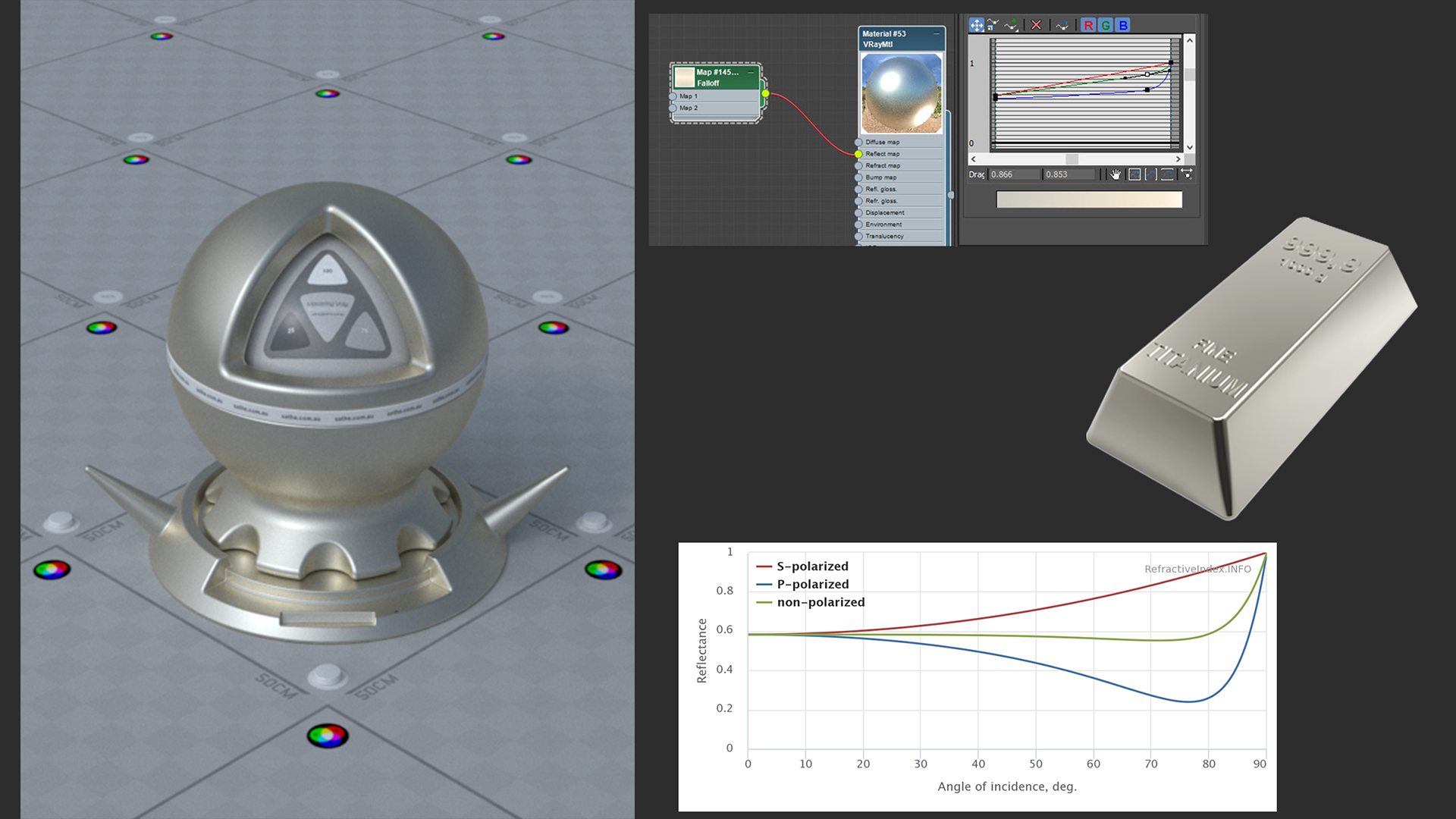Image resolution: width=1456 pixels, height=819 pixels.
Task: Click the Add point tool icon
Action: pyautogui.click(x=1011, y=25)
